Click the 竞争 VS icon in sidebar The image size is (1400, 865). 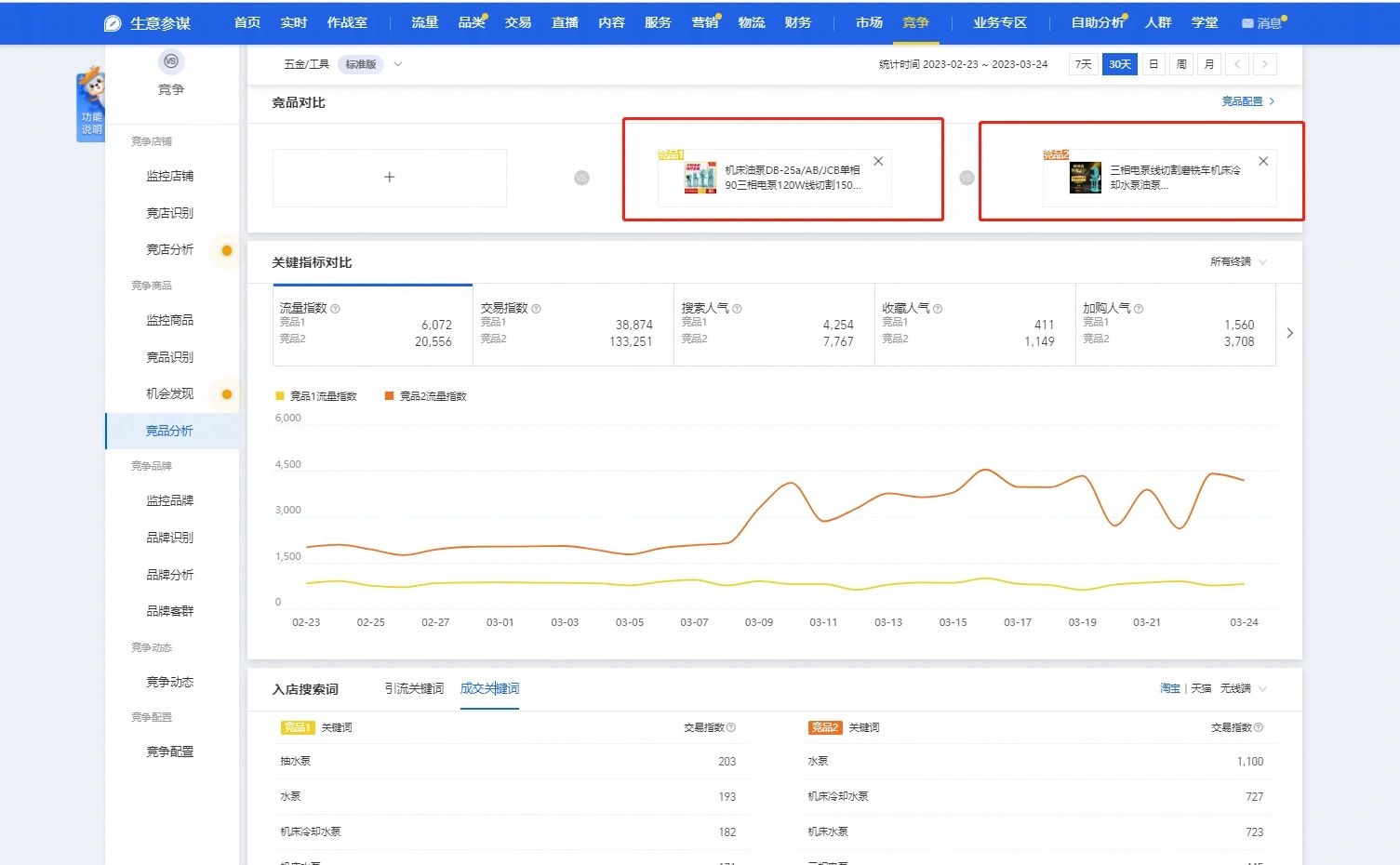170,61
